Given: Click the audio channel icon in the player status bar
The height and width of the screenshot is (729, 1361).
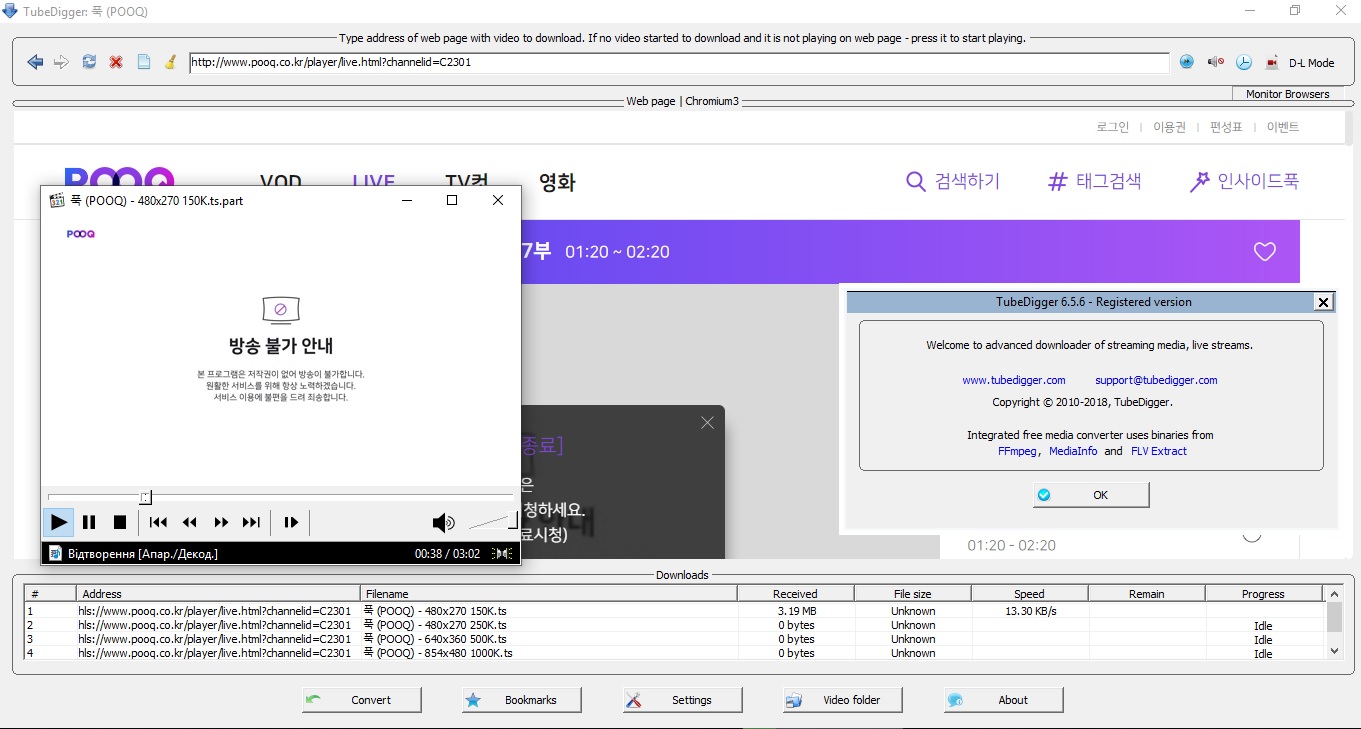Looking at the screenshot, I should pos(503,554).
